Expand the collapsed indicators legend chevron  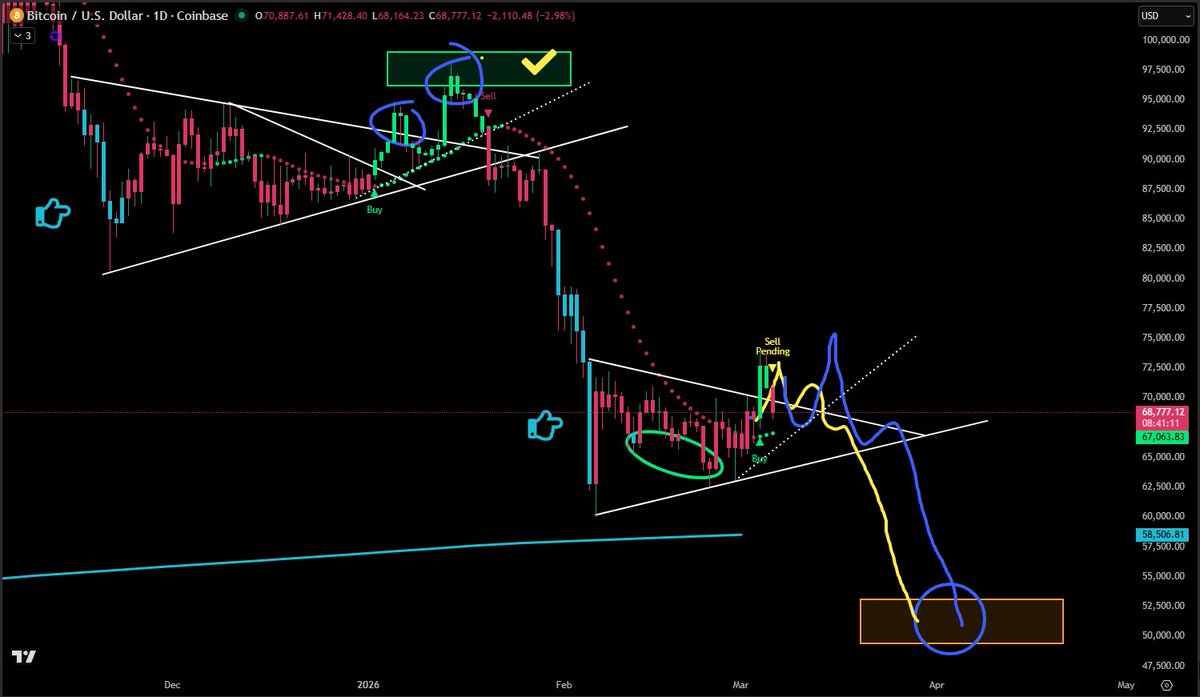18,34
